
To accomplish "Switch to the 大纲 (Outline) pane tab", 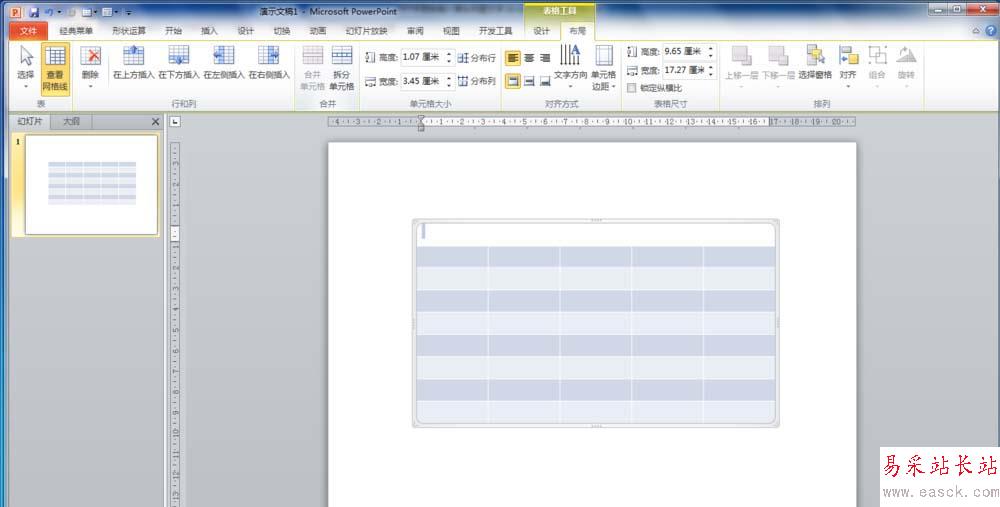I will pyautogui.click(x=71, y=121).
